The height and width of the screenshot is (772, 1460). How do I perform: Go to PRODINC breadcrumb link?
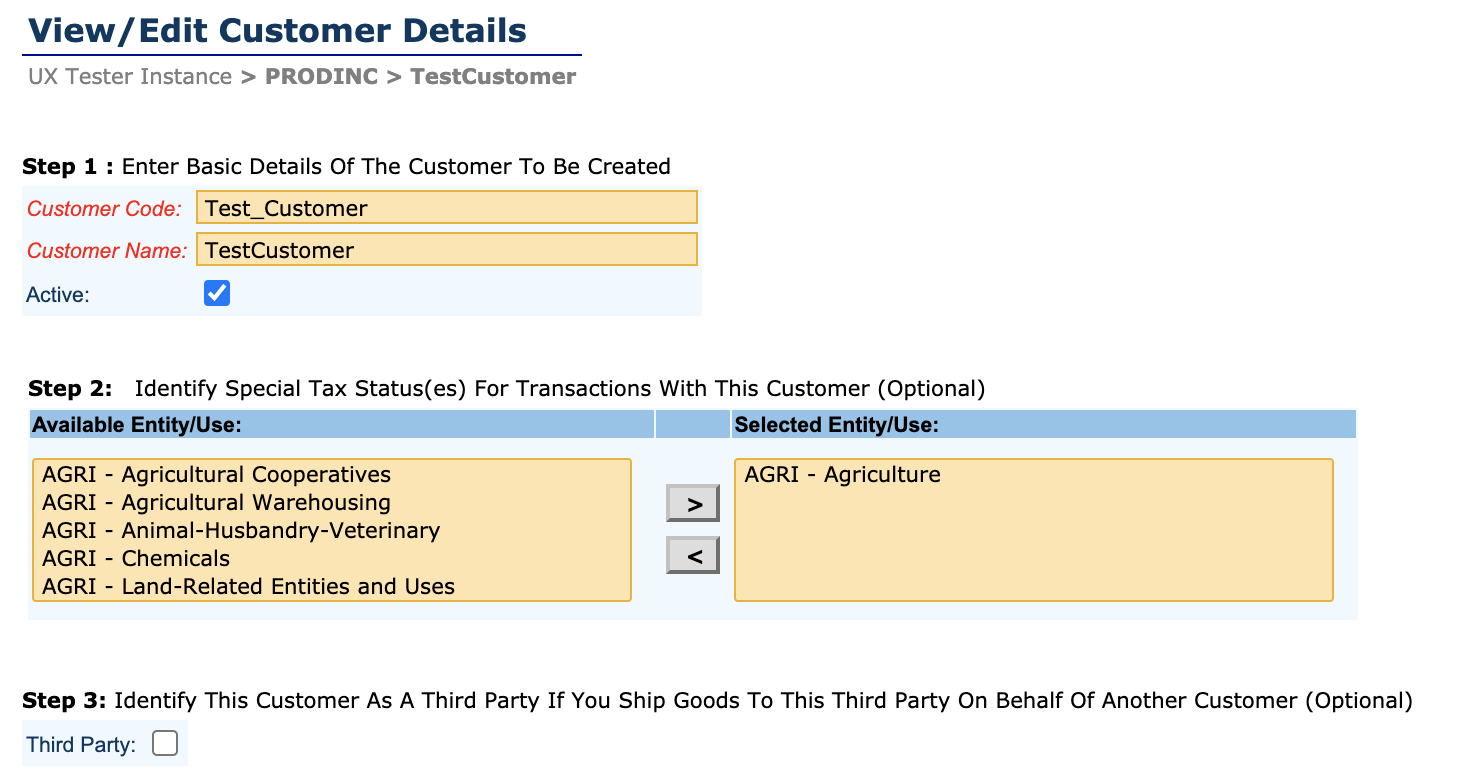pyautogui.click(x=321, y=77)
